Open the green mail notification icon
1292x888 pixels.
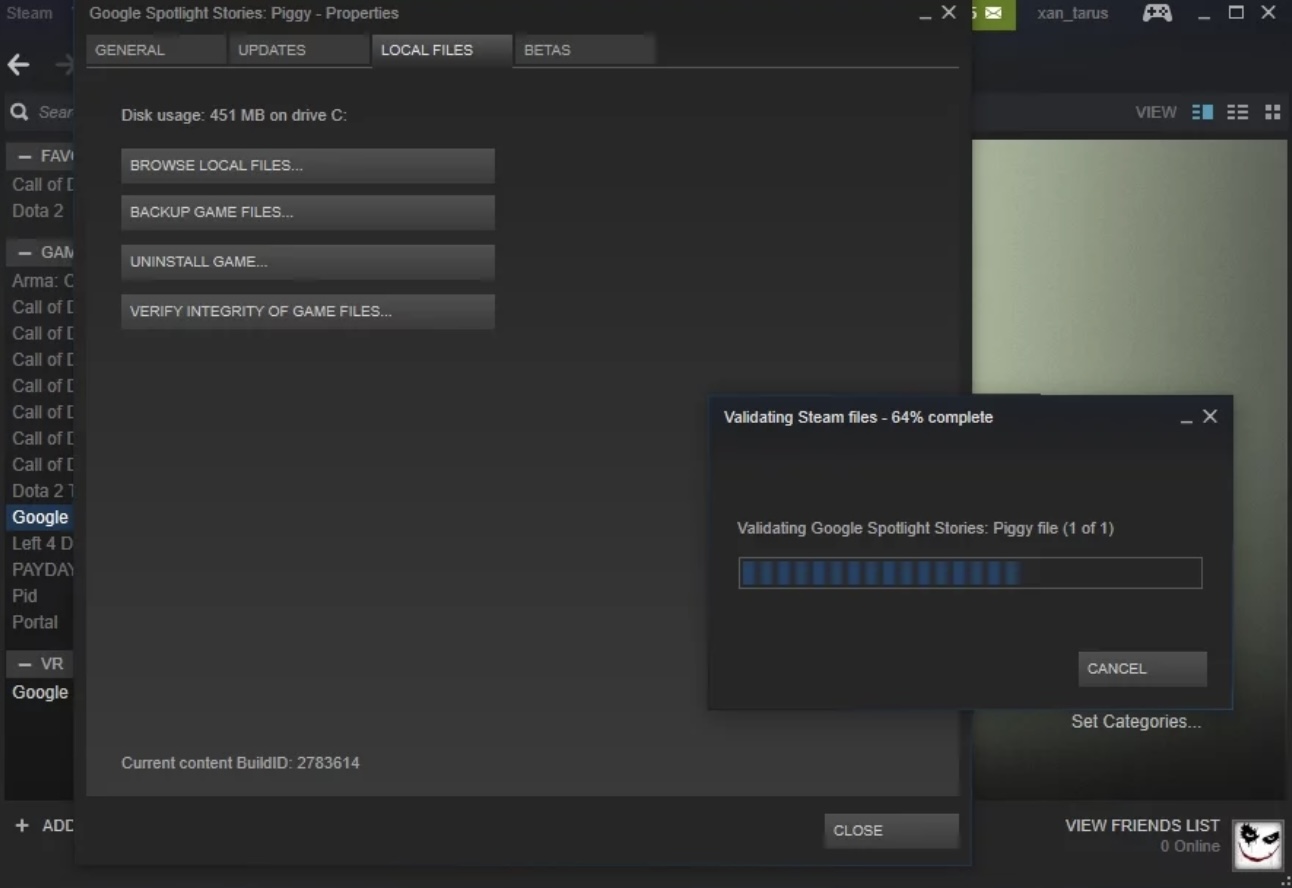click(994, 14)
